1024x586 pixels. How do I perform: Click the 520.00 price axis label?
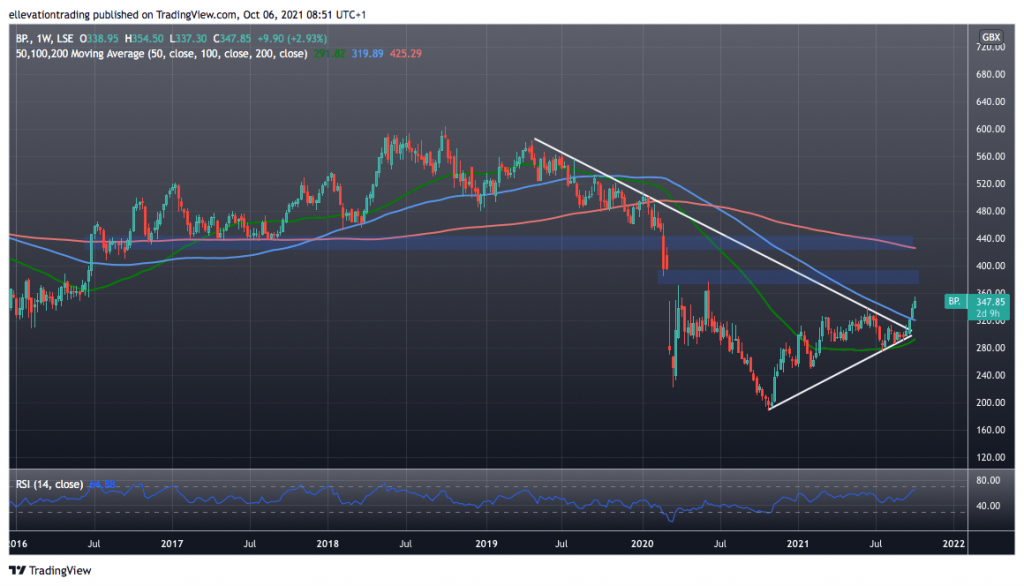[x=990, y=184]
